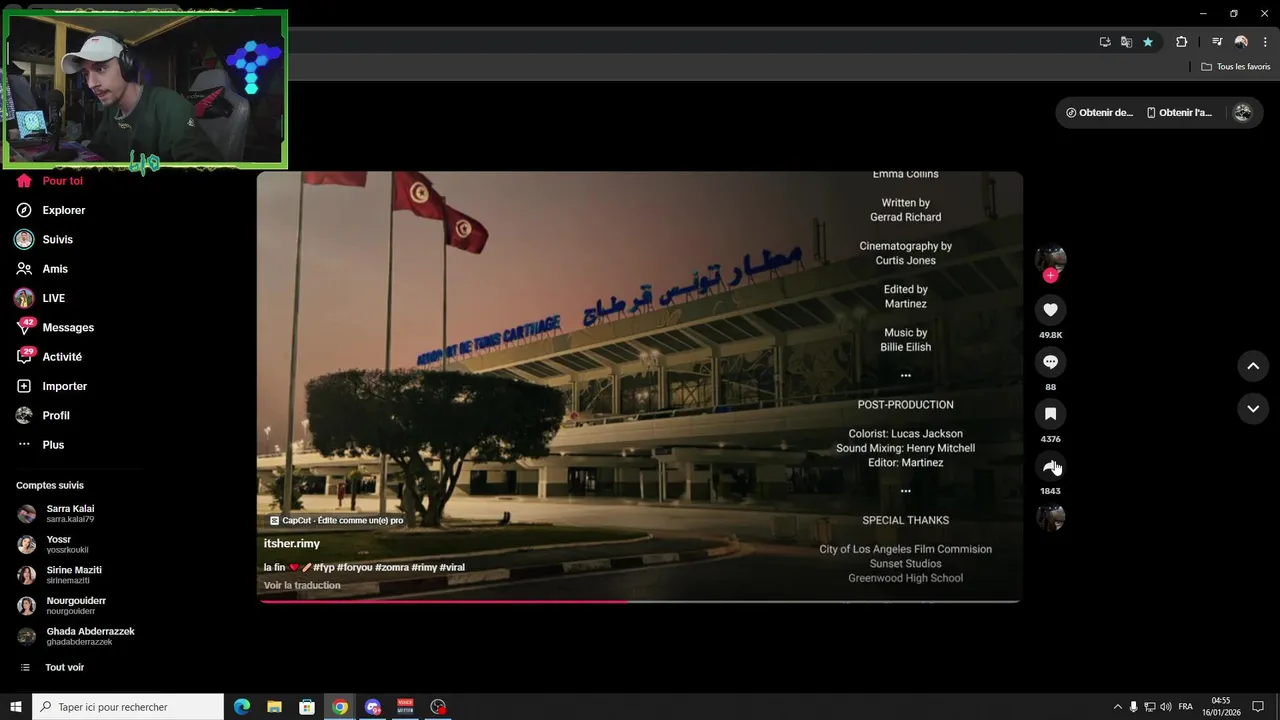This screenshot has width=1280, height=720.
Task: Open the Pour toi feed
Action: point(50,181)
